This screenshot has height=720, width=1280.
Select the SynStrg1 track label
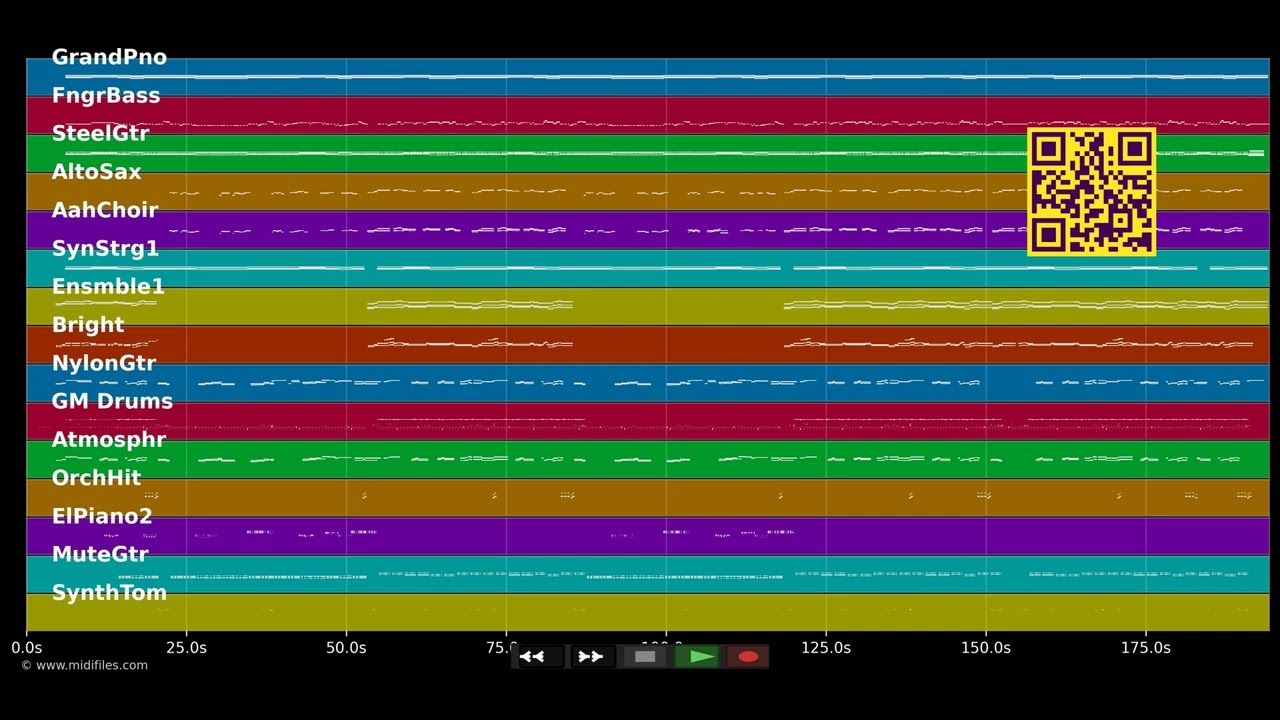(105, 249)
